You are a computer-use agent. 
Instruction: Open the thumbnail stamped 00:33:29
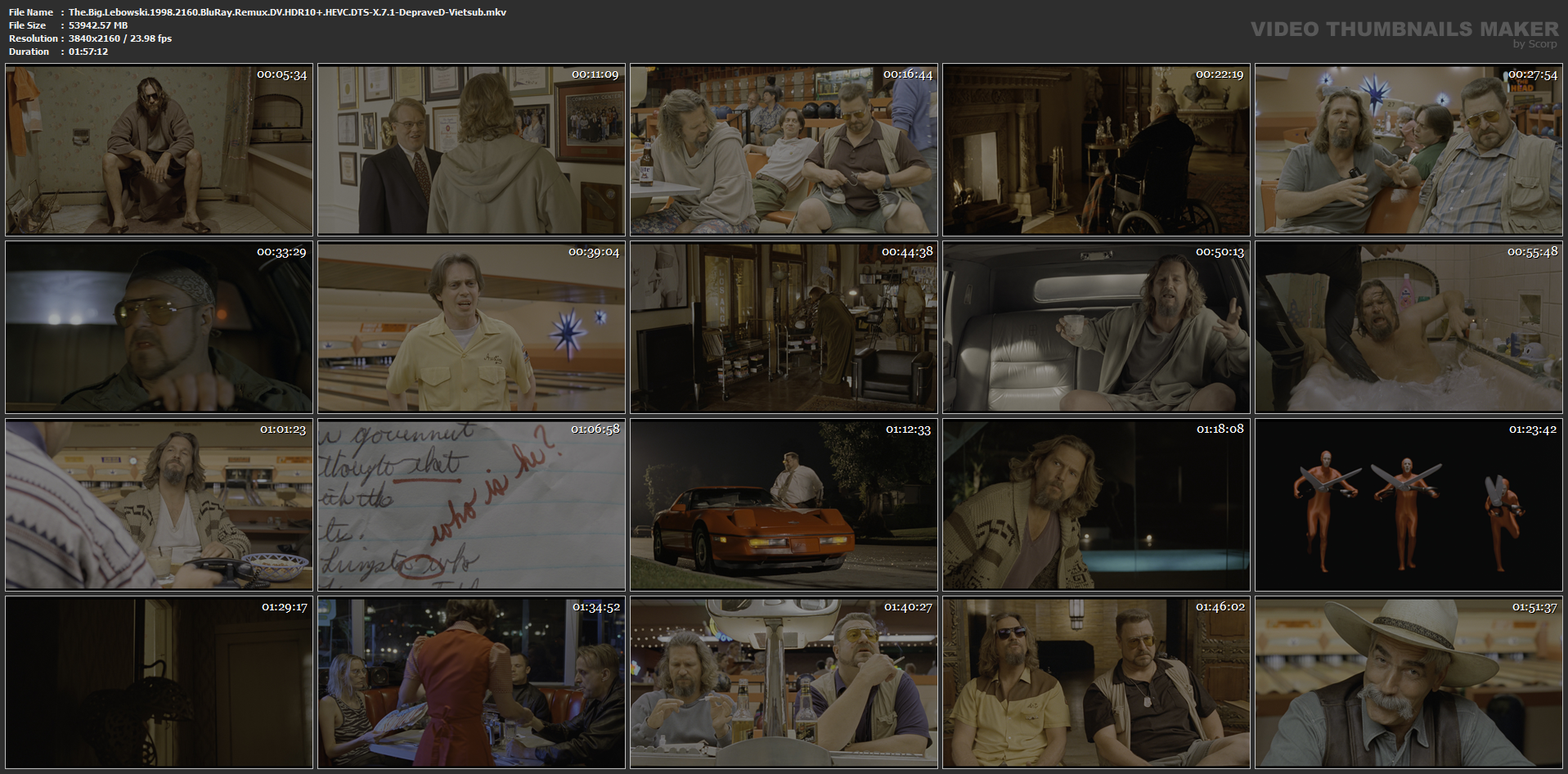159,327
